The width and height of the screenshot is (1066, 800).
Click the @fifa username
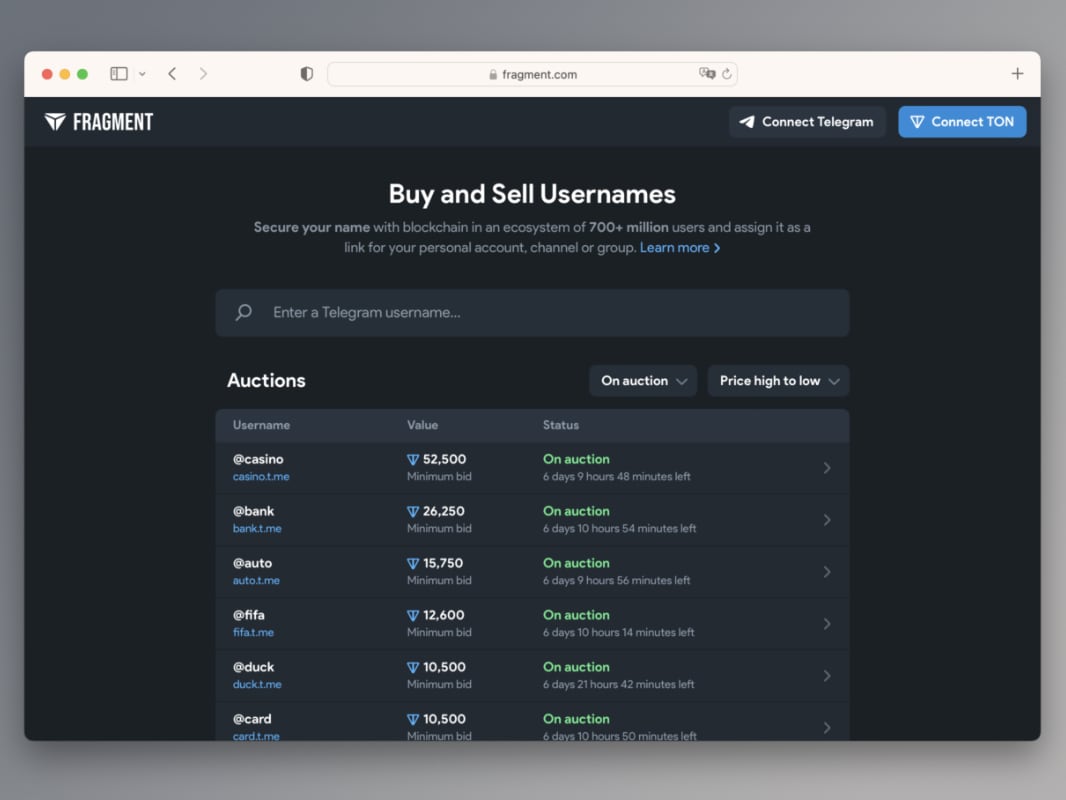click(x=248, y=615)
